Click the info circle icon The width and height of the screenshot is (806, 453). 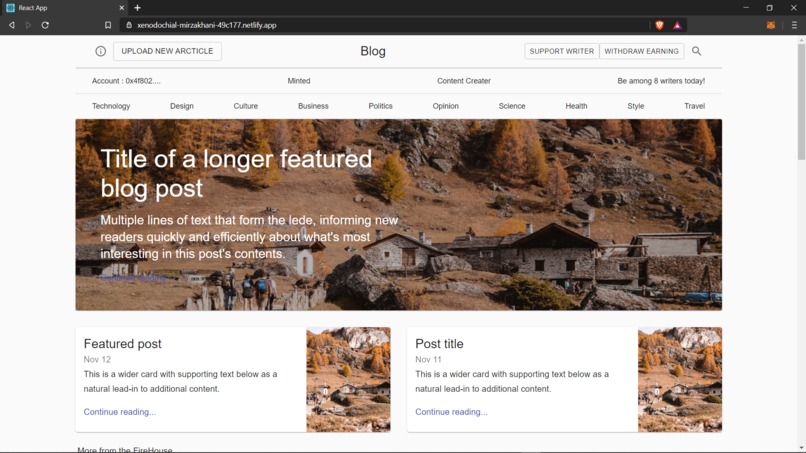100,51
